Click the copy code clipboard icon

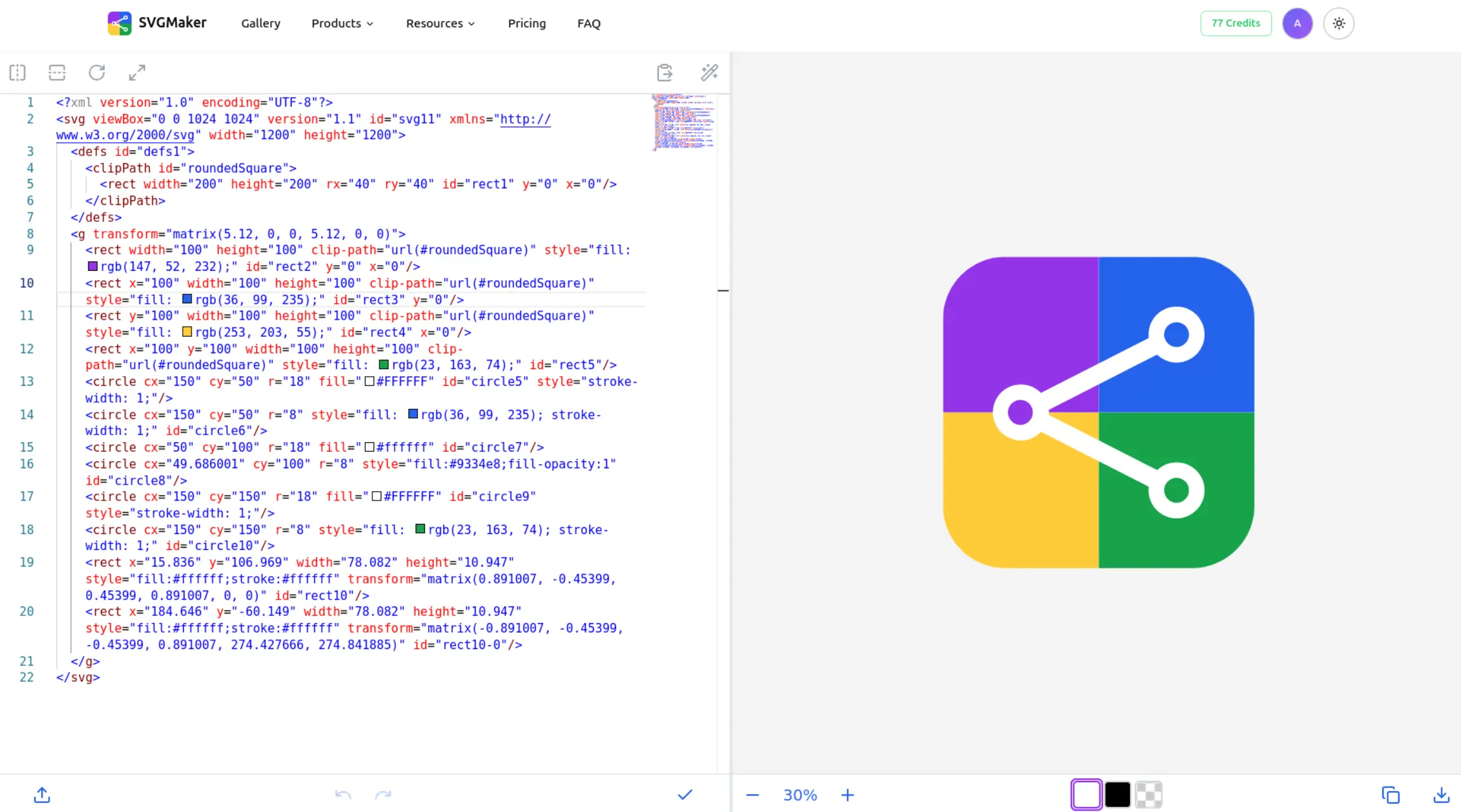[x=664, y=72]
